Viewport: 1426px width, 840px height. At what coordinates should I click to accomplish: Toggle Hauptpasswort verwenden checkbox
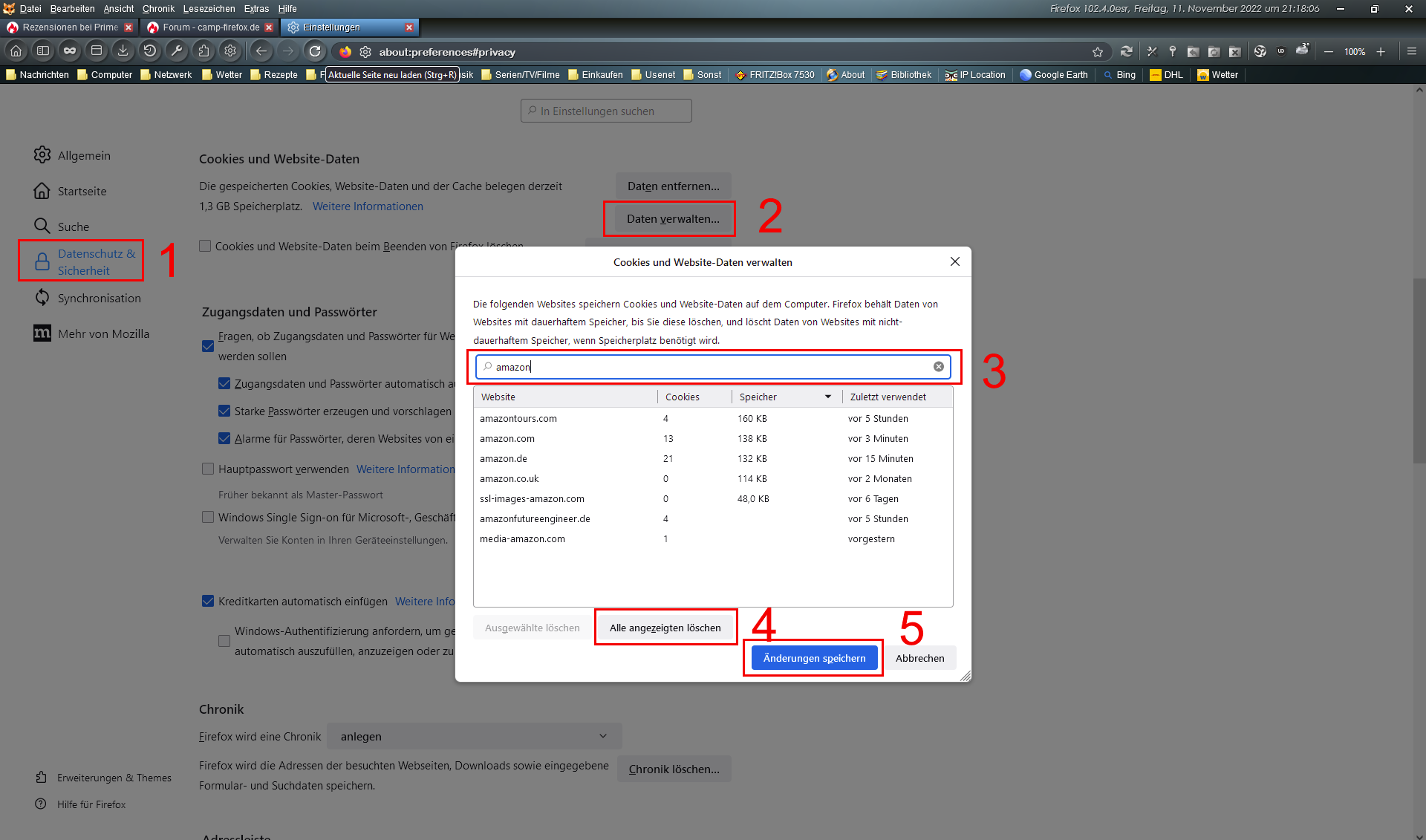208,469
